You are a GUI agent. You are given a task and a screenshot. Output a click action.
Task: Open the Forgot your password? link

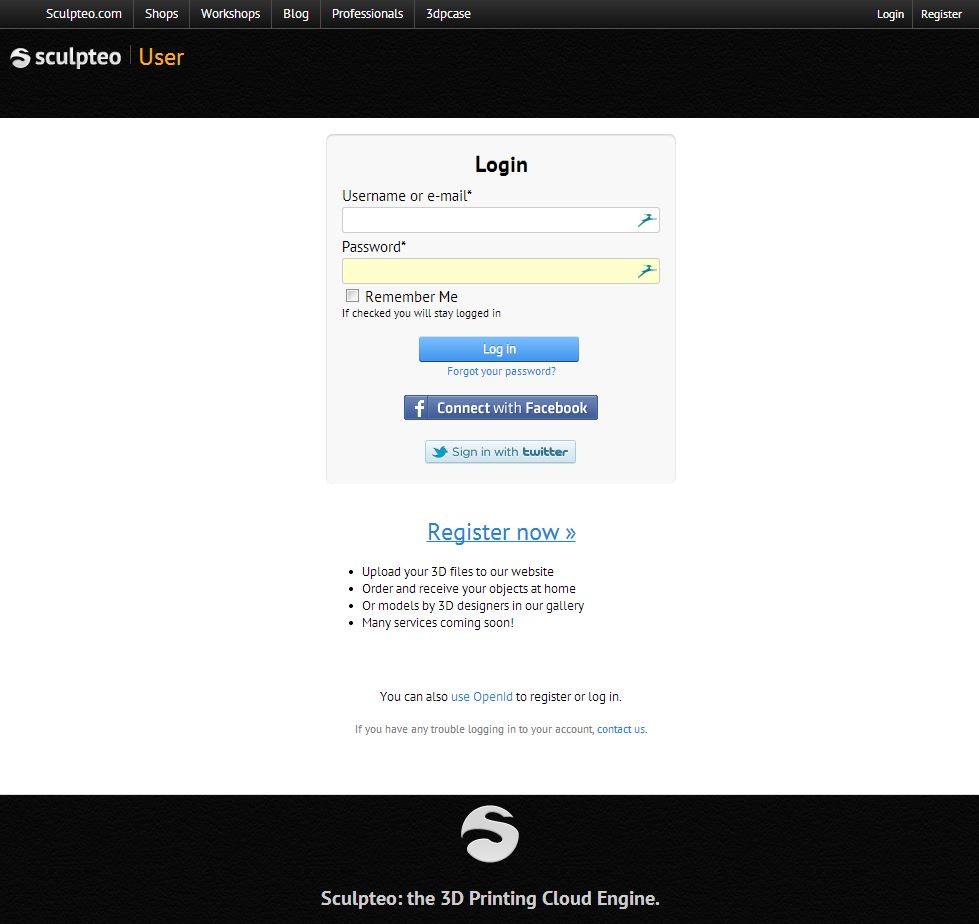[x=501, y=371]
